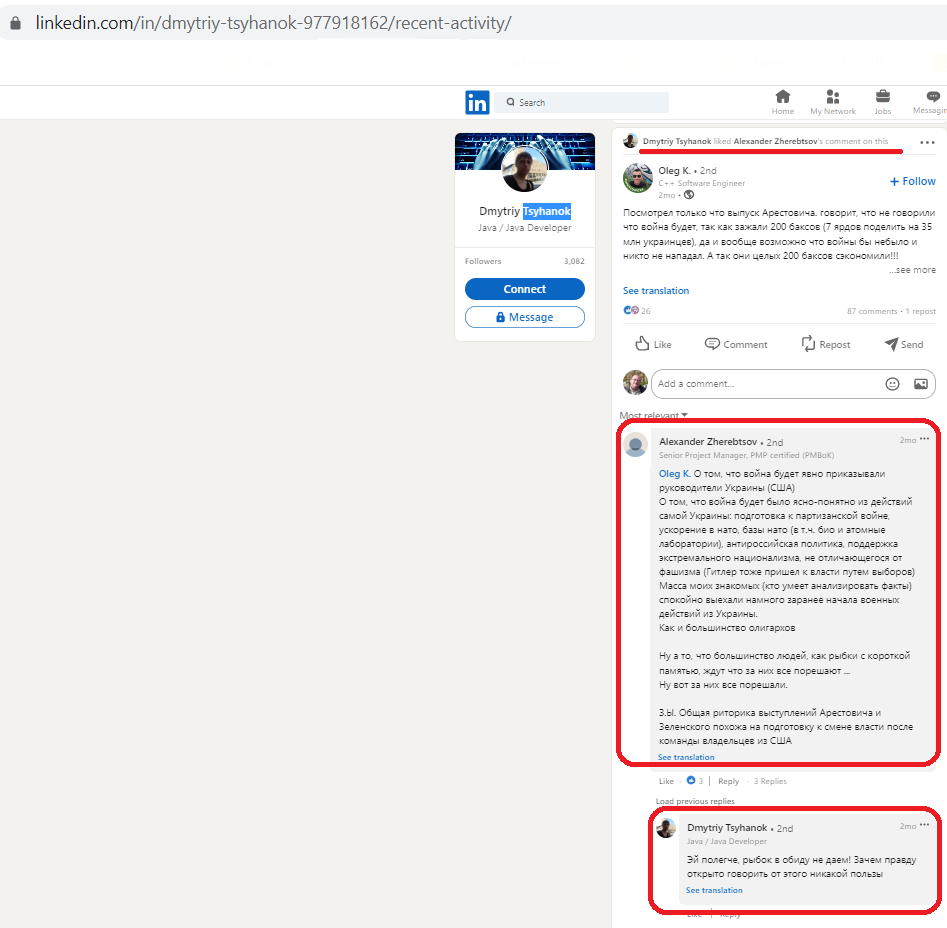Click the globe visibility icon under Oleg K.
The height and width of the screenshot is (928, 947).
(x=689, y=195)
